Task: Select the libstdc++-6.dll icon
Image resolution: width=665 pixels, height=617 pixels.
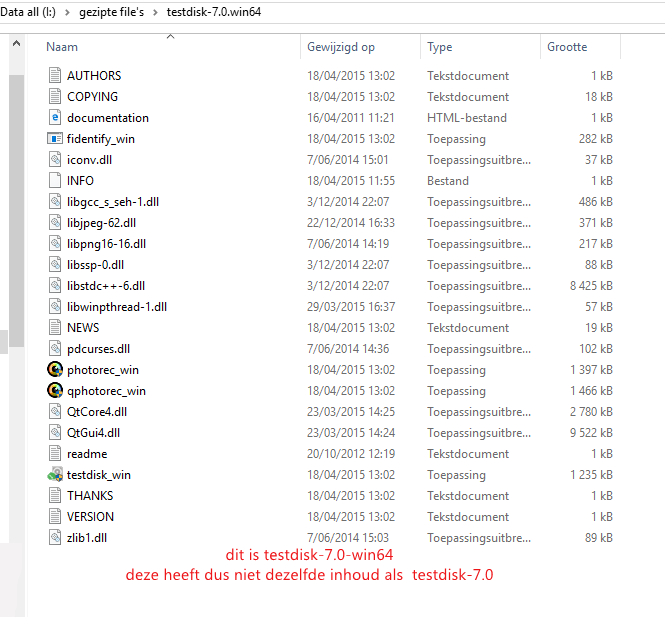Action: click(55, 285)
